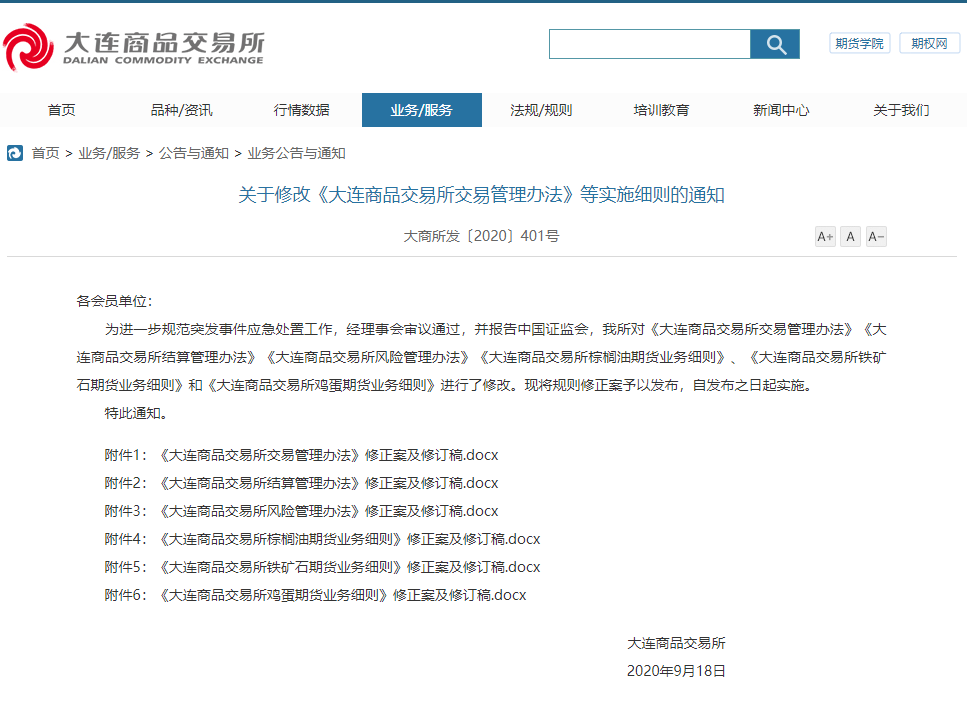Viewport: 967px width, 704px height.
Task: Download 附件2 结算管理办法 docx
Action: (301, 483)
